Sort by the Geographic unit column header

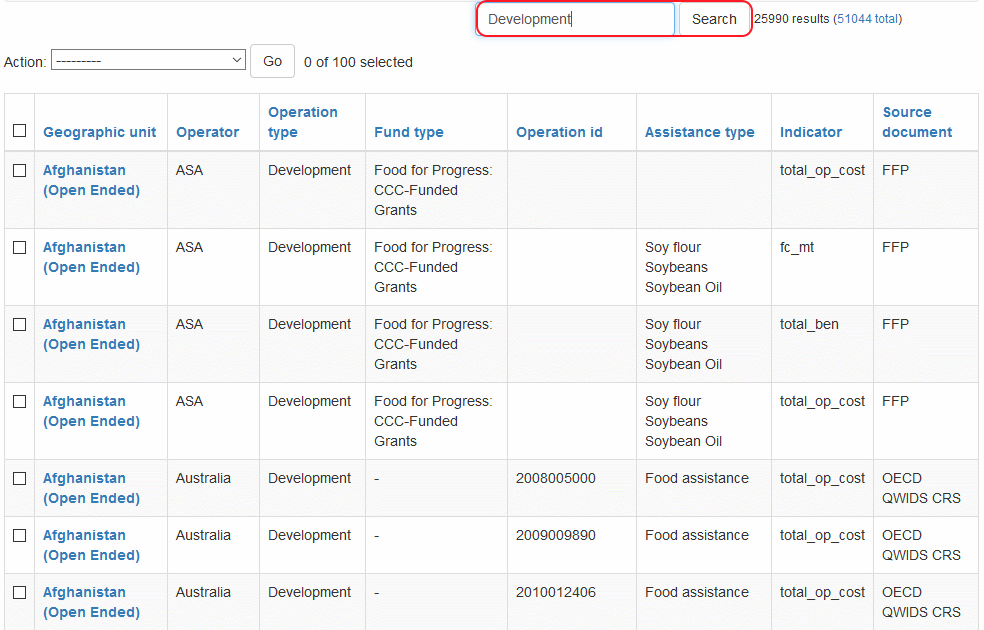click(x=99, y=132)
